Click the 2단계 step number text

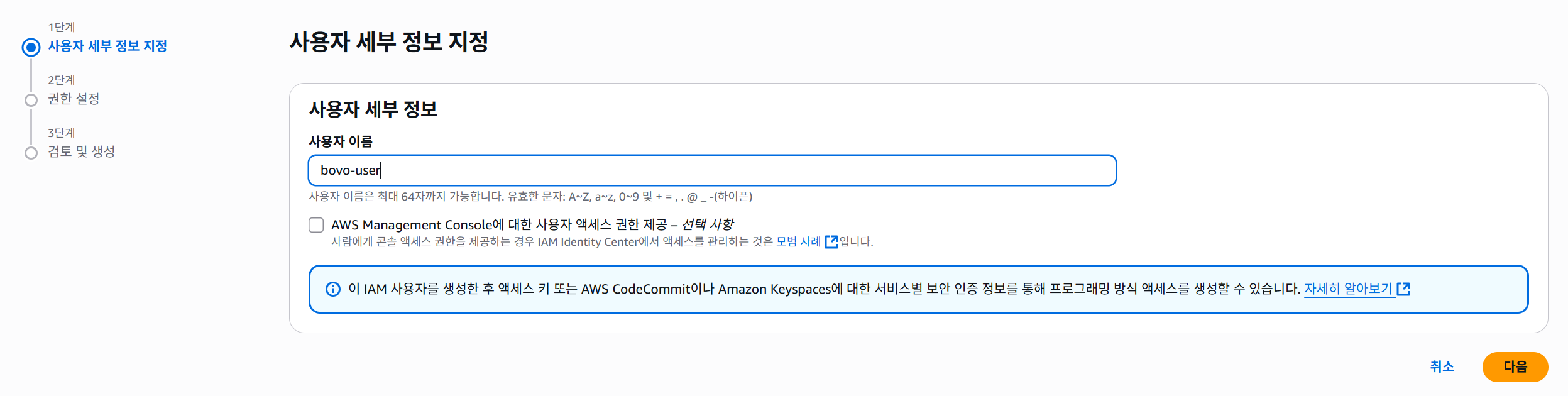tap(62, 80)
